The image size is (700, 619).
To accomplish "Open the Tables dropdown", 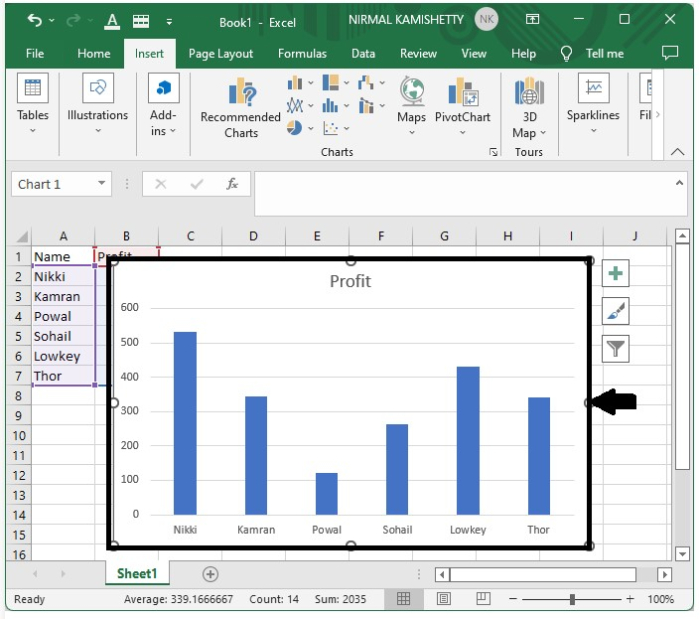I will coord(33,105).
